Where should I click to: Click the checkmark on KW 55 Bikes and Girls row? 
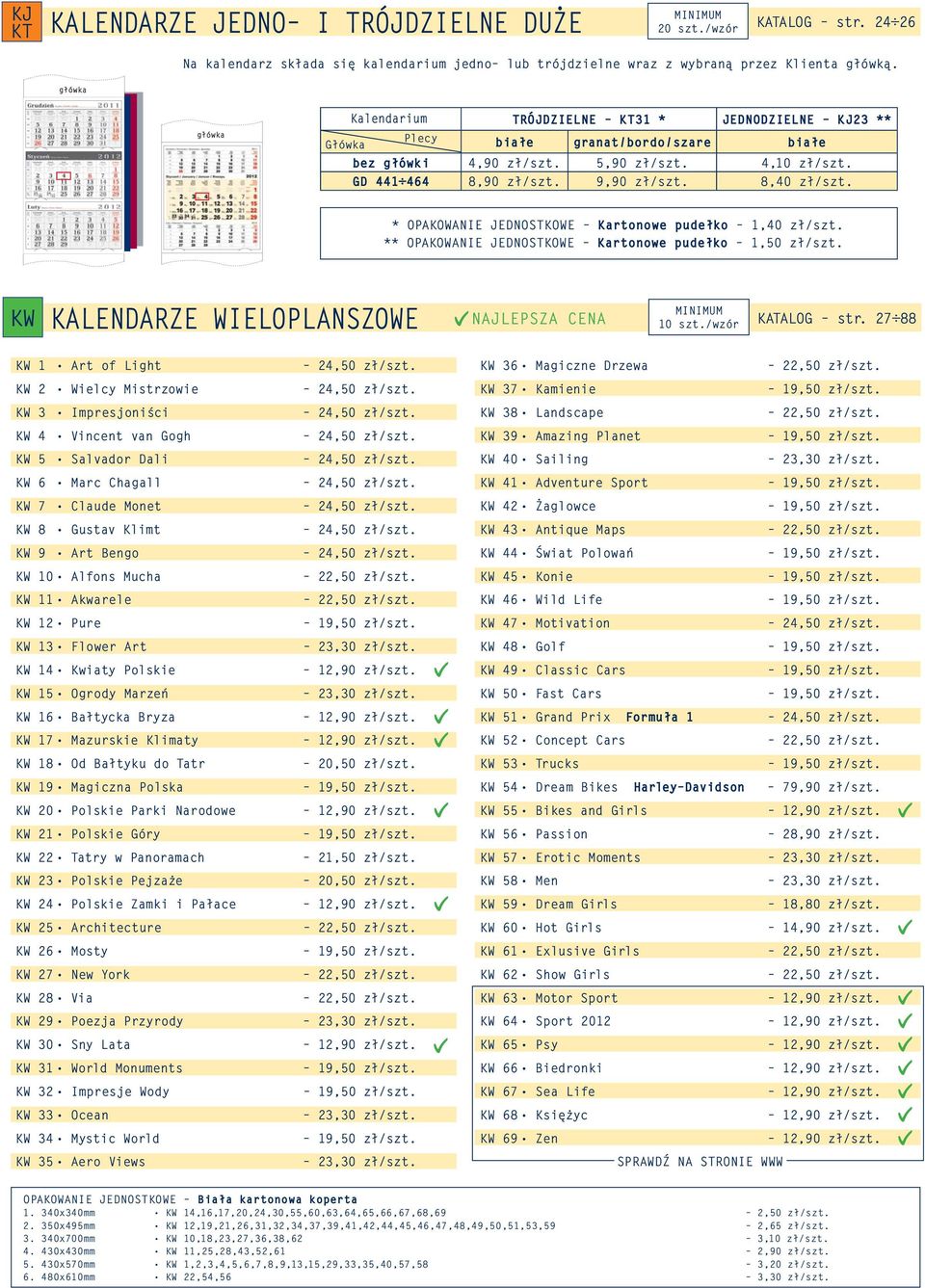(905, 810)
